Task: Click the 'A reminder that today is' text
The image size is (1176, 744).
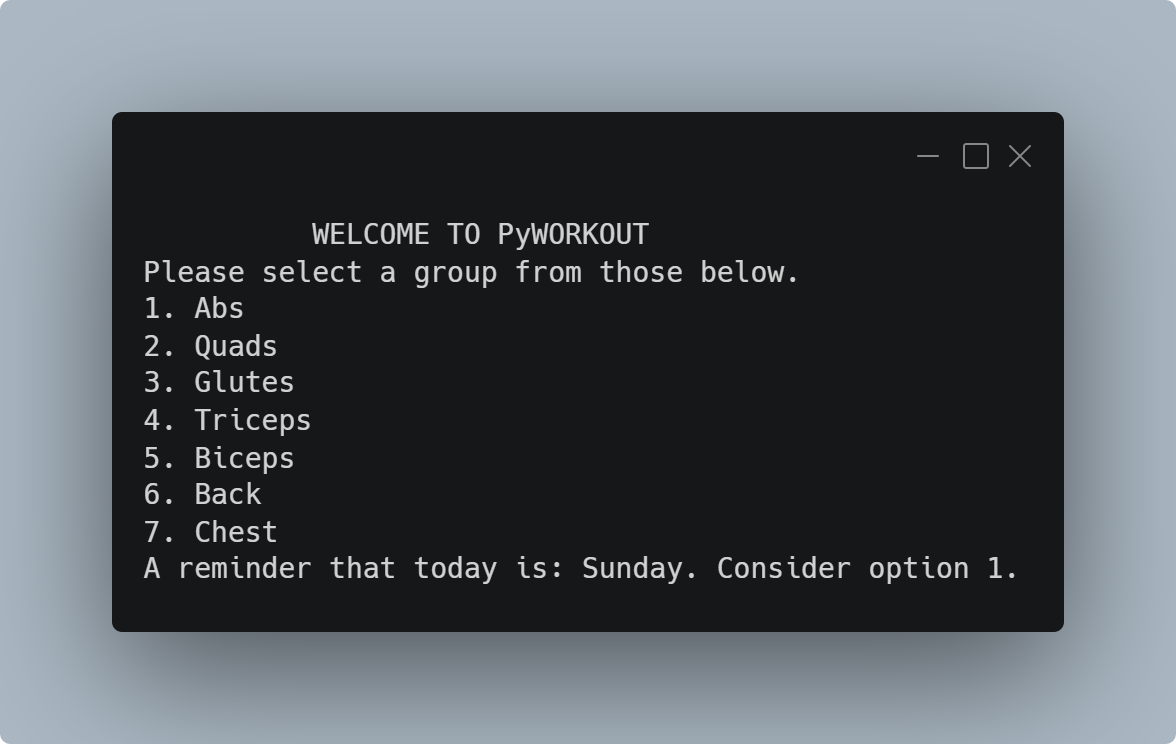Action: coord(353,568)
